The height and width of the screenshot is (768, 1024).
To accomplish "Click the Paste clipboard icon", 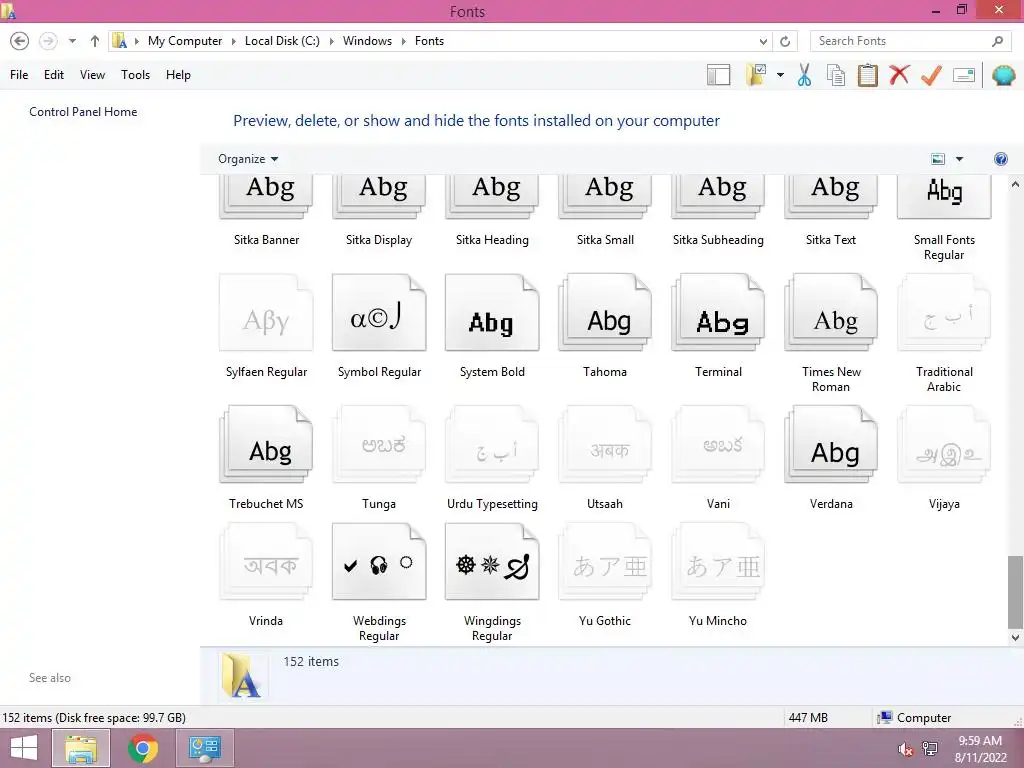I will [x=867, y=75].
